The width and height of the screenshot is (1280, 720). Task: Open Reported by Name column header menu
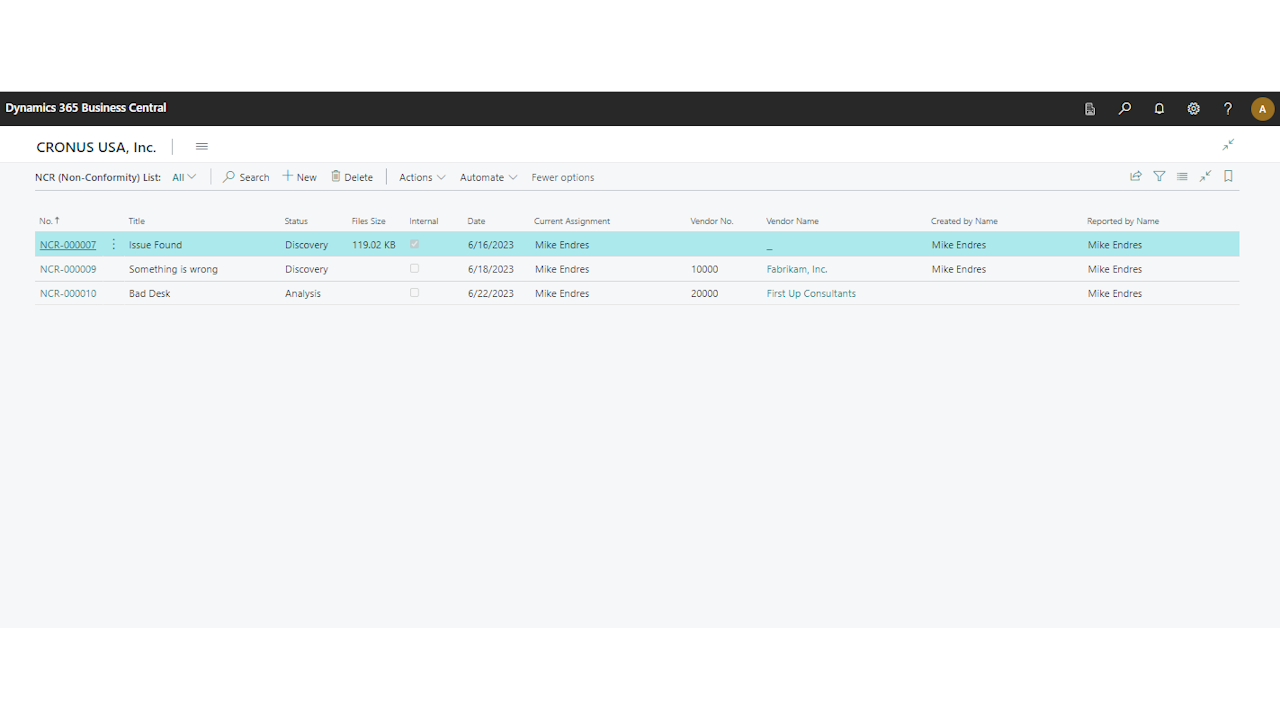tap(1123, 221)
